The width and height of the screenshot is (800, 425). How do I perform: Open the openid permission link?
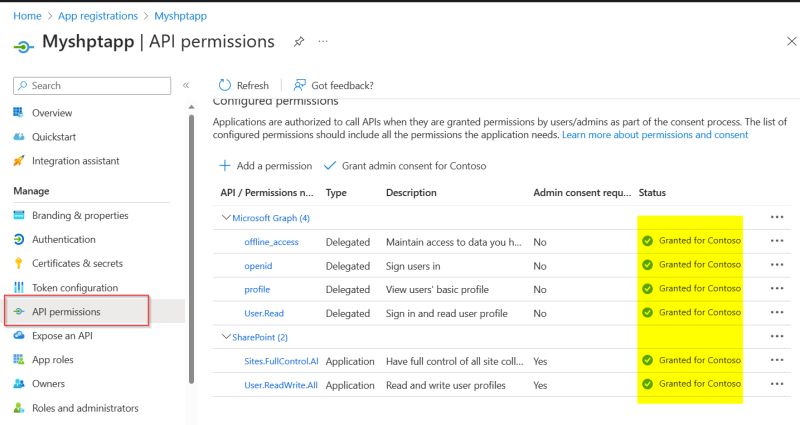point(258,266)
